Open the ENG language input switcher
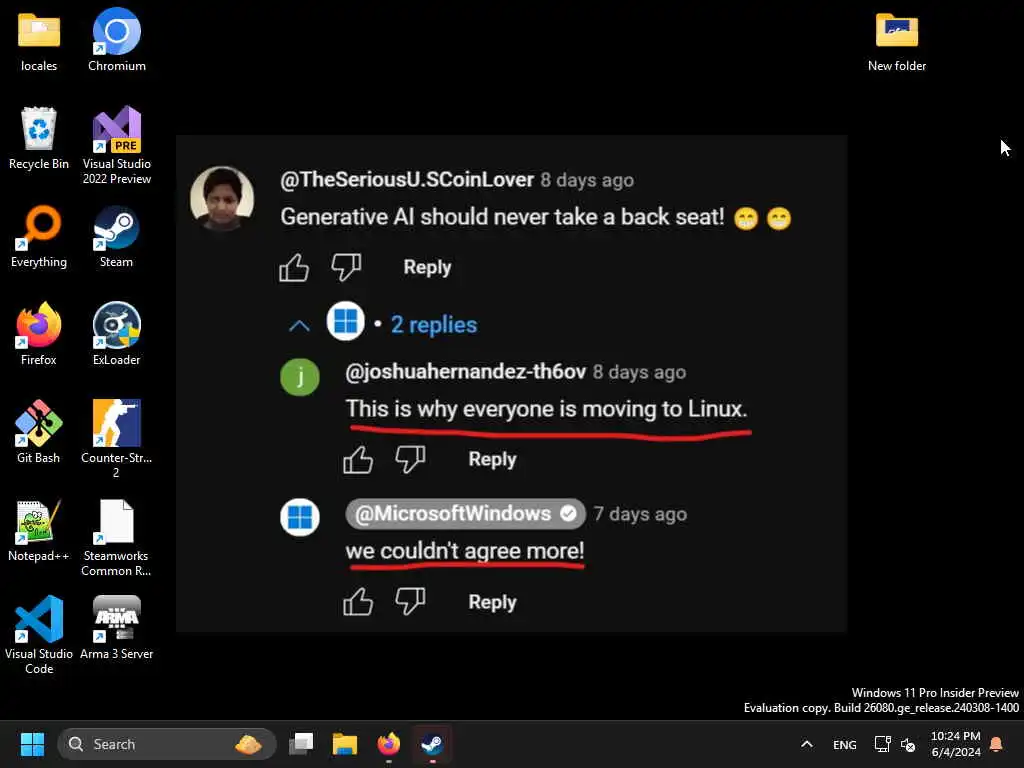 coord(844,744)
